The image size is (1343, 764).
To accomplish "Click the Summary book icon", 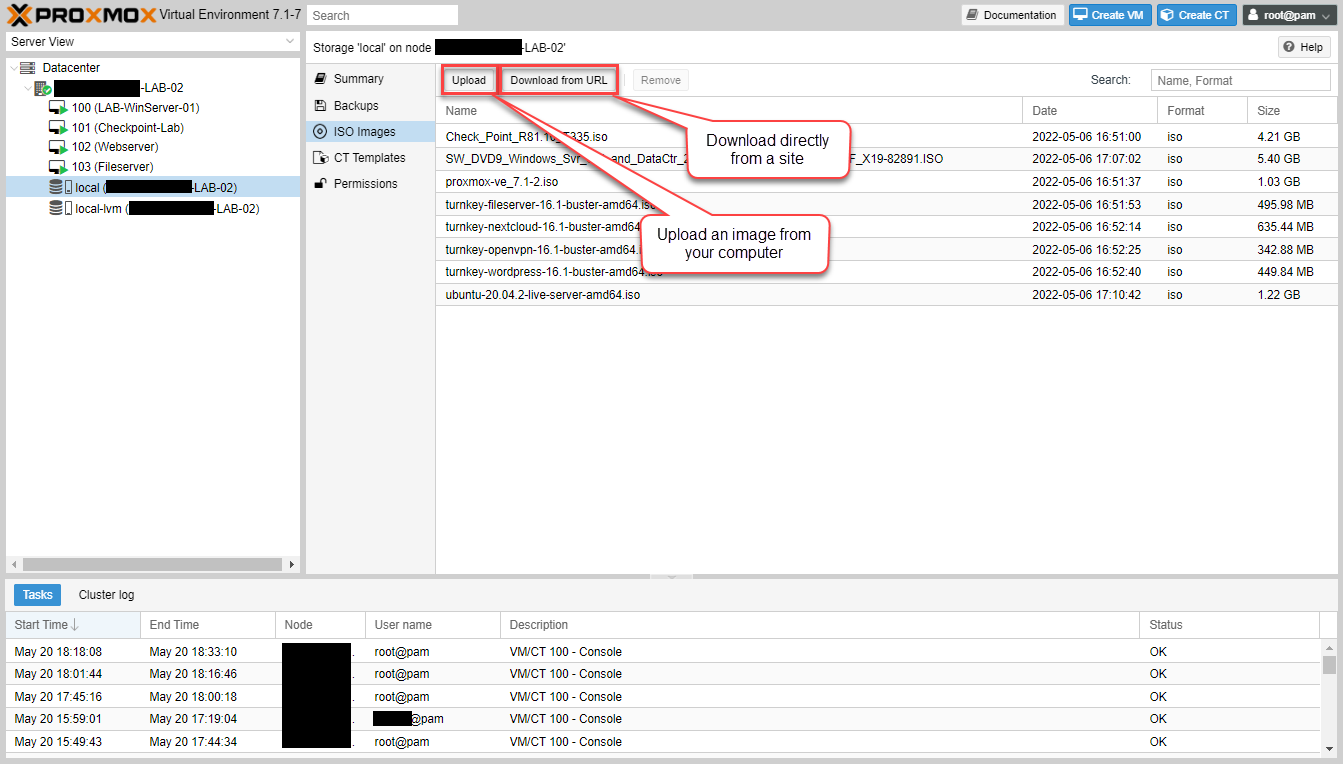I will 320,79.
